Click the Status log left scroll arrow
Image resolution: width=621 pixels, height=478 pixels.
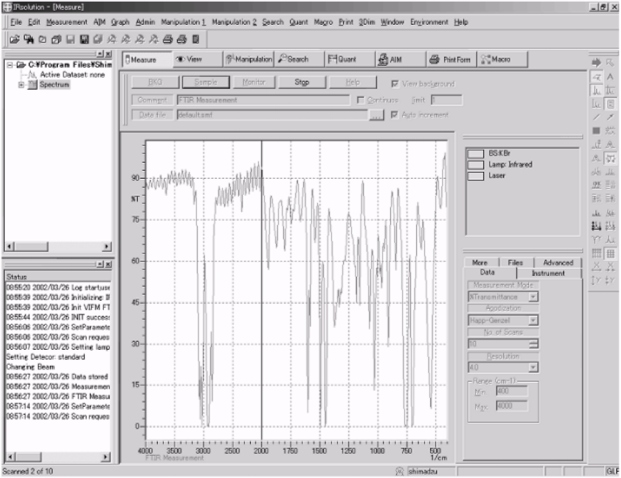(11, 457)
